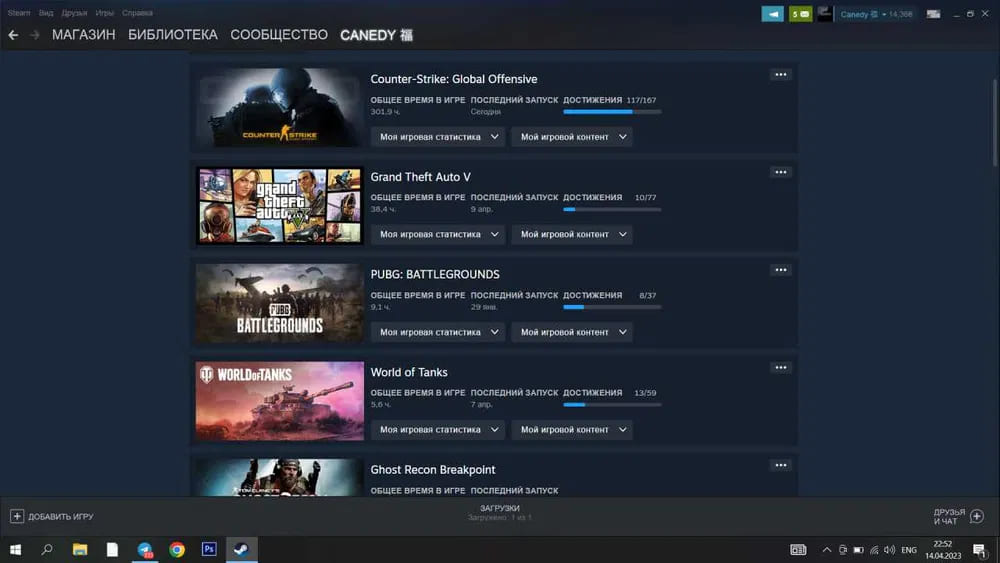Go back with the left arrow
This screenshot has width=1000, height=563.
click(13, 35)
